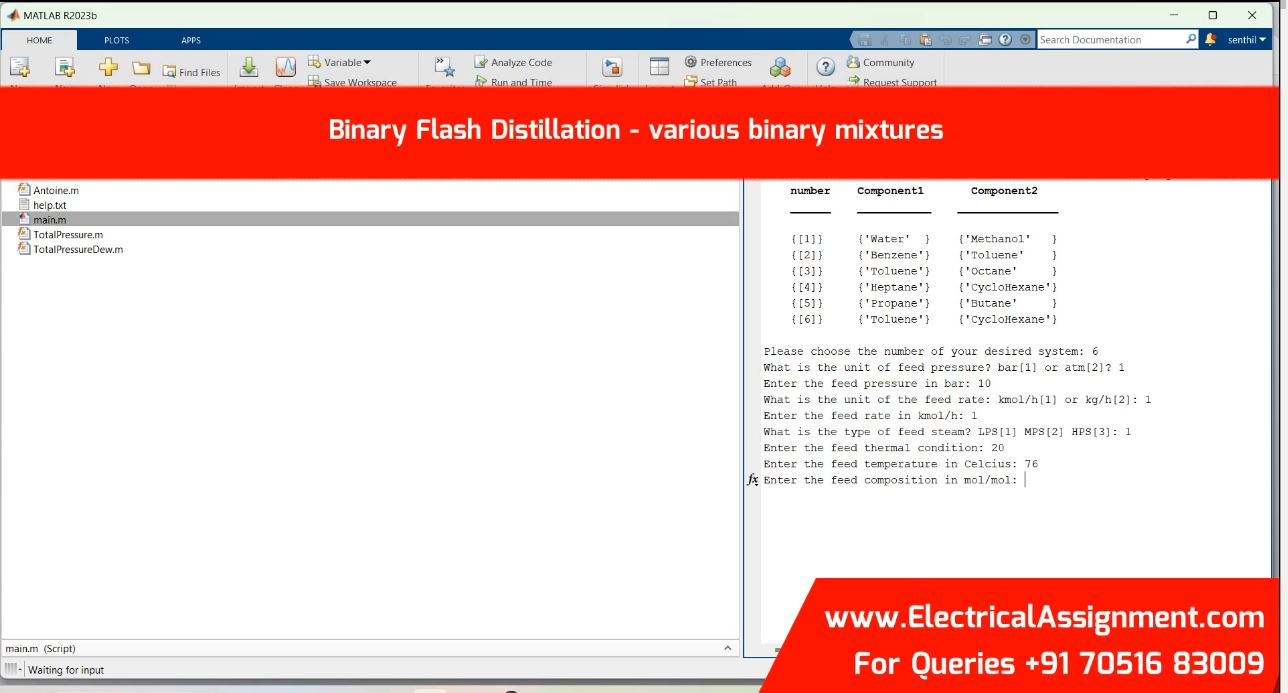Click the quick access Help question mark
The image size is (1288, 693).
[1006, 40]
